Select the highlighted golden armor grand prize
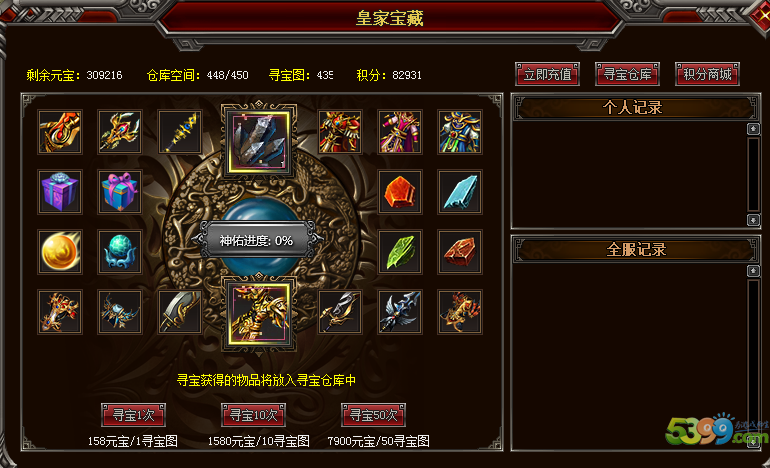Viewport: 770px width, 468px height. tap(259, 314)
